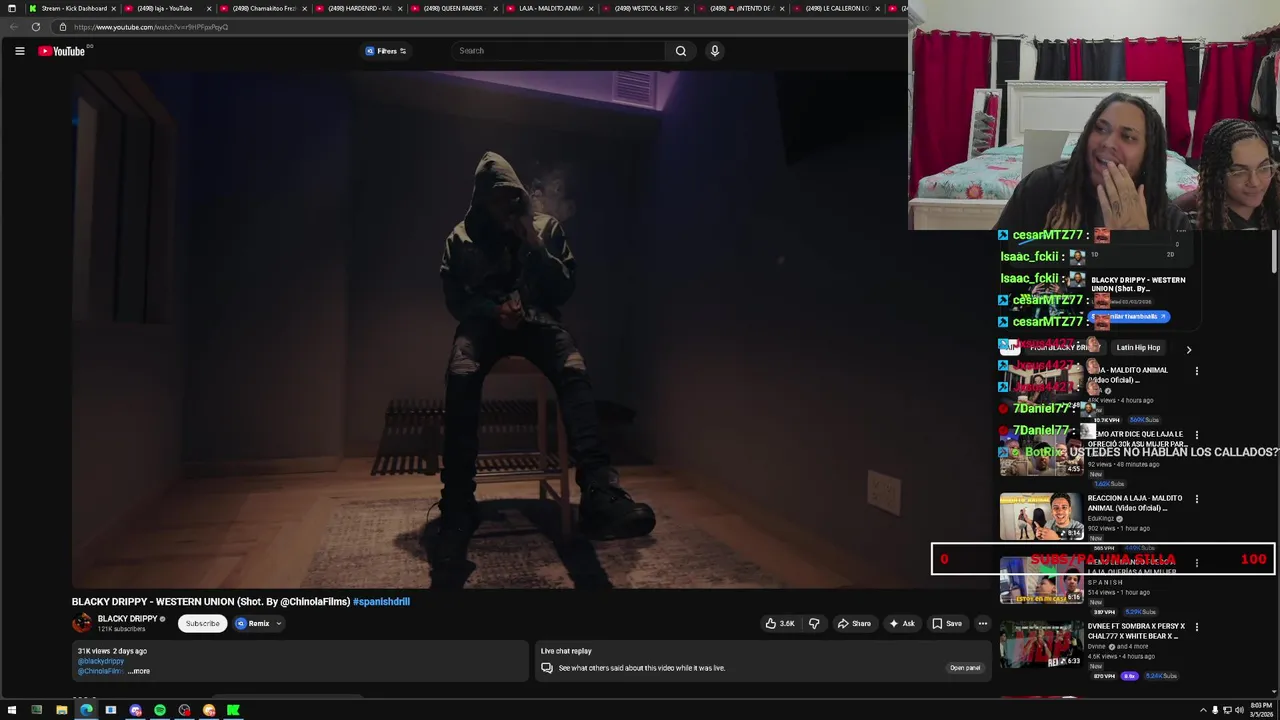
Task: Dislike the video with thumbs down
Action: (x=814, y=624)
